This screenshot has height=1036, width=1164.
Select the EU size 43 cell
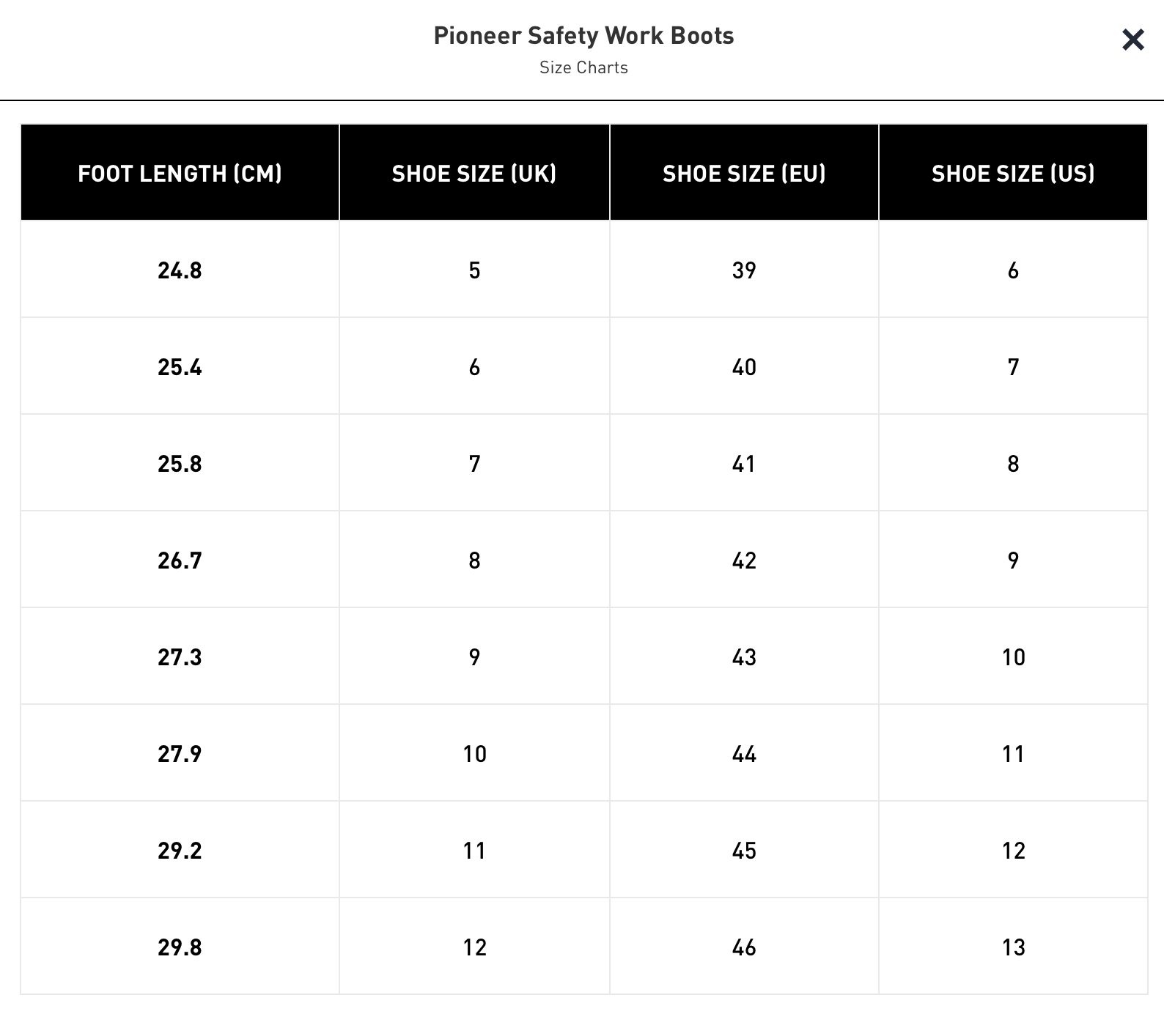click(744, 657)
